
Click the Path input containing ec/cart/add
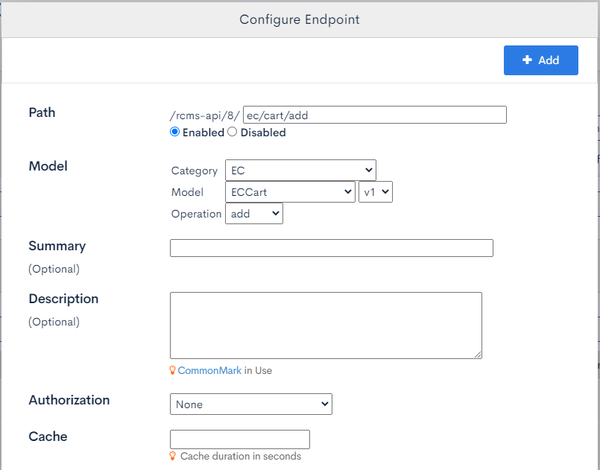click(375, 115)
